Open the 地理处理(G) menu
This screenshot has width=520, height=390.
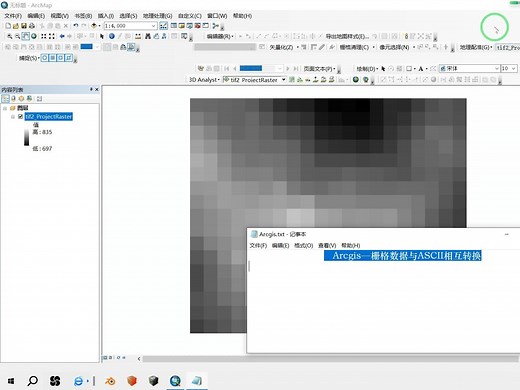point(157,16)
